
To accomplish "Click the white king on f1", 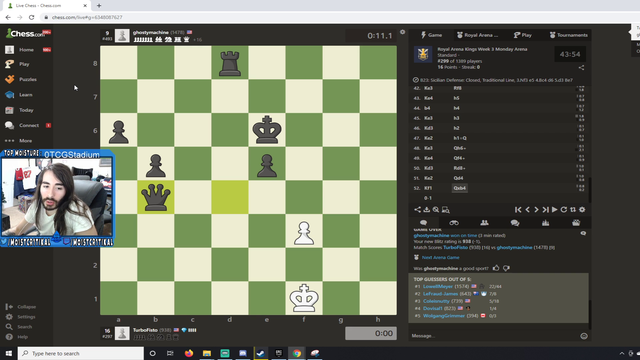I will pyautogui.click(x=304, y=298).
